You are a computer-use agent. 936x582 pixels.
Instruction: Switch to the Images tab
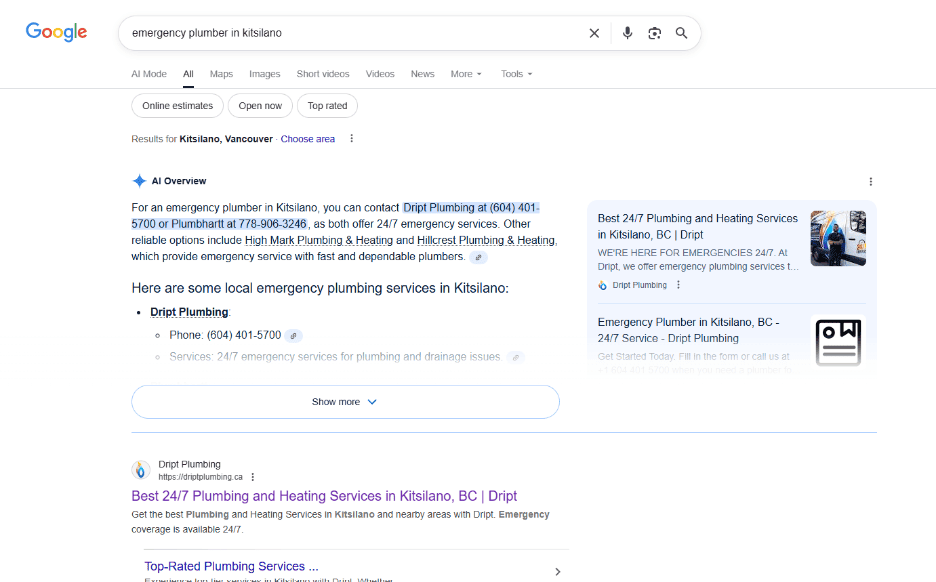[x=264, y=73]
